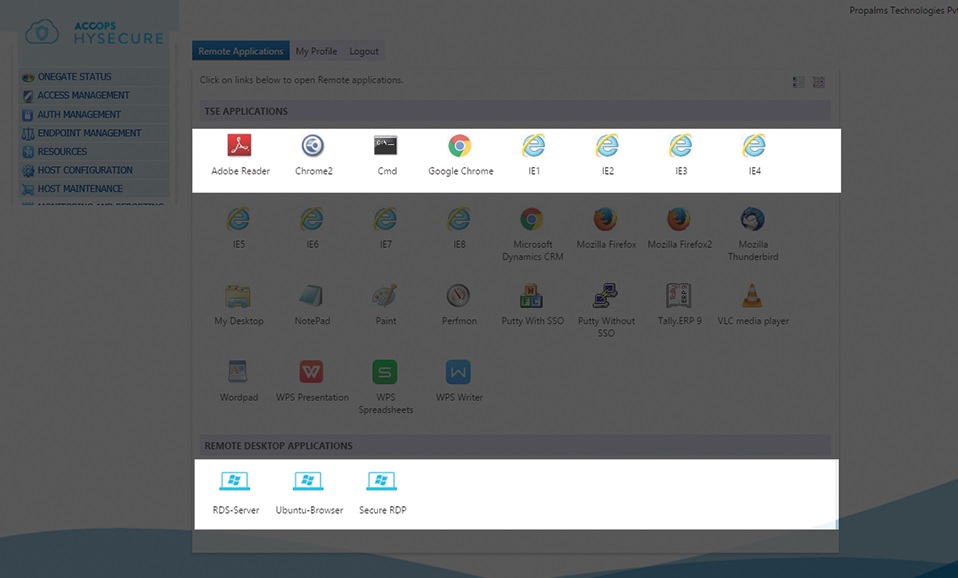Launch Perfmon application
Screen dimensions: 958x578
(458, 296)
